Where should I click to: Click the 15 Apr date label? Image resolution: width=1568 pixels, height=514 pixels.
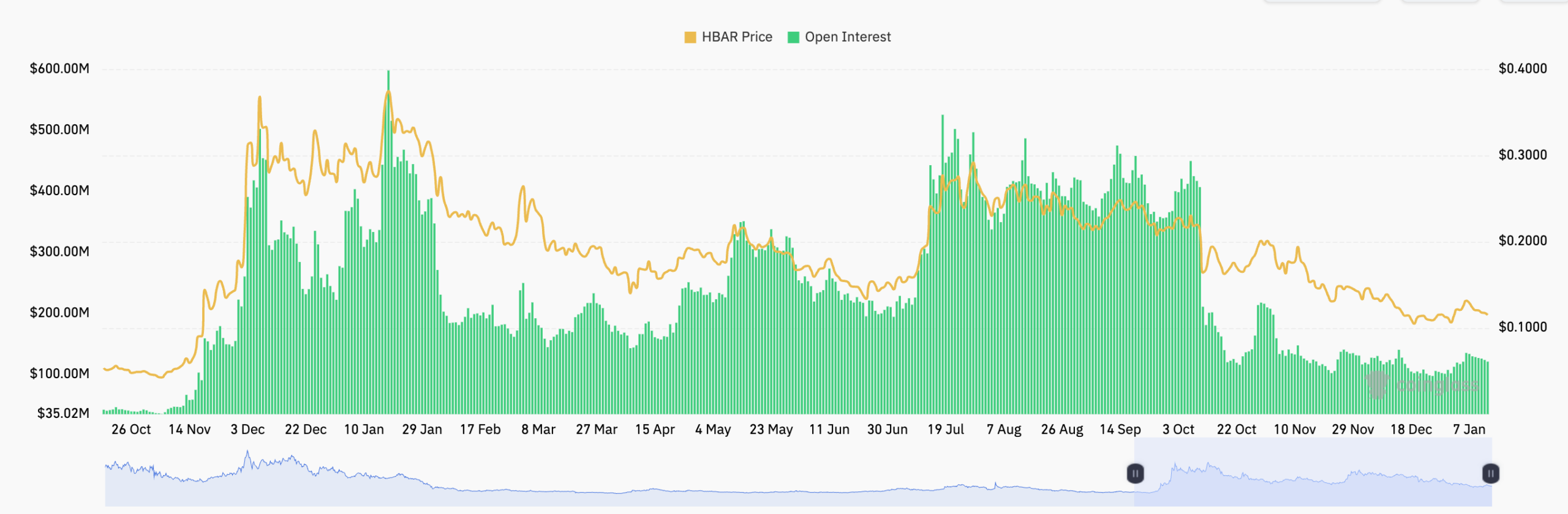click(x=655, y=430)
